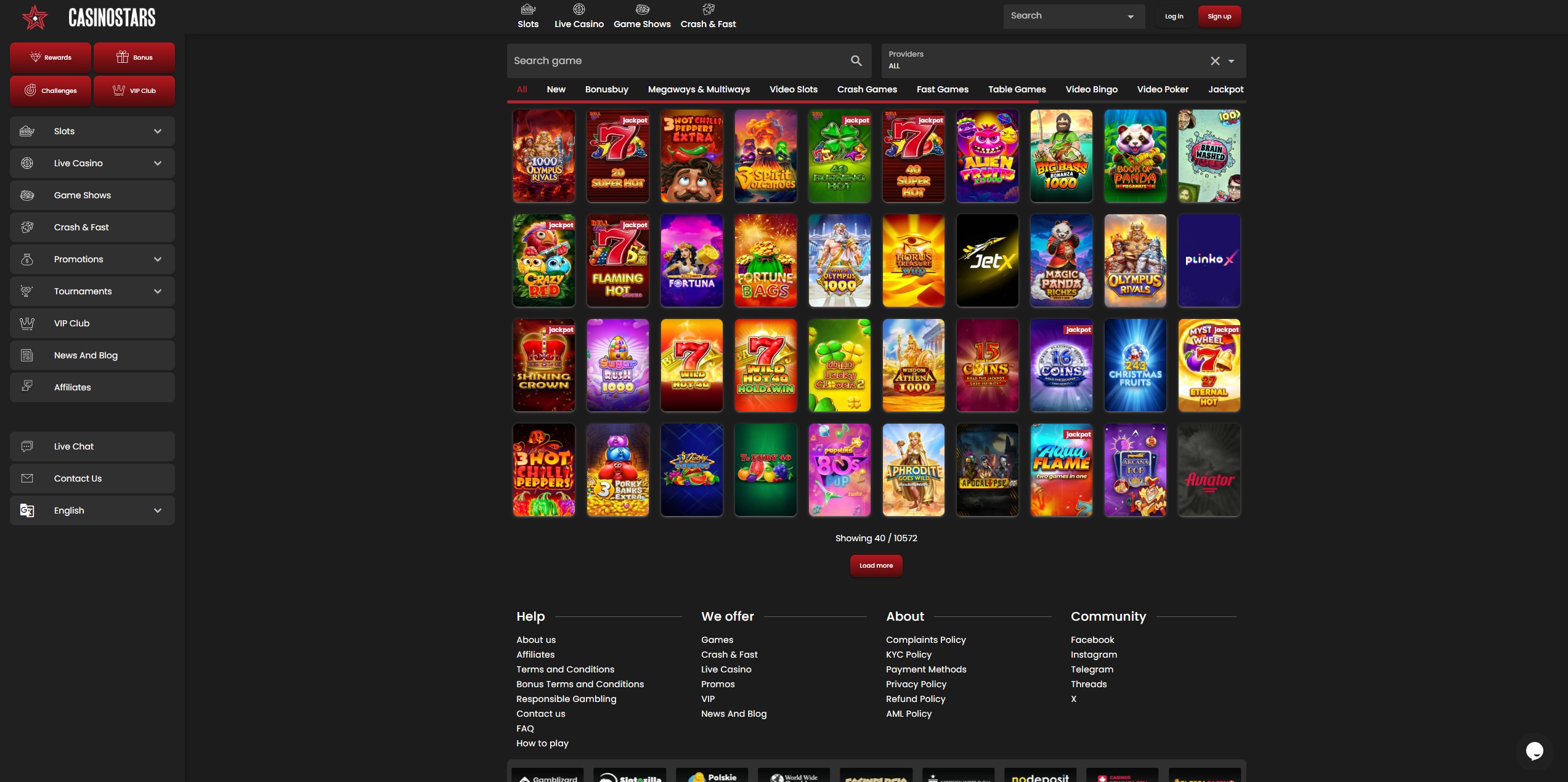Open the floating chat bubble
Image resolution: width=1568 pixels, height=782 pixels.
(1534, 751)
